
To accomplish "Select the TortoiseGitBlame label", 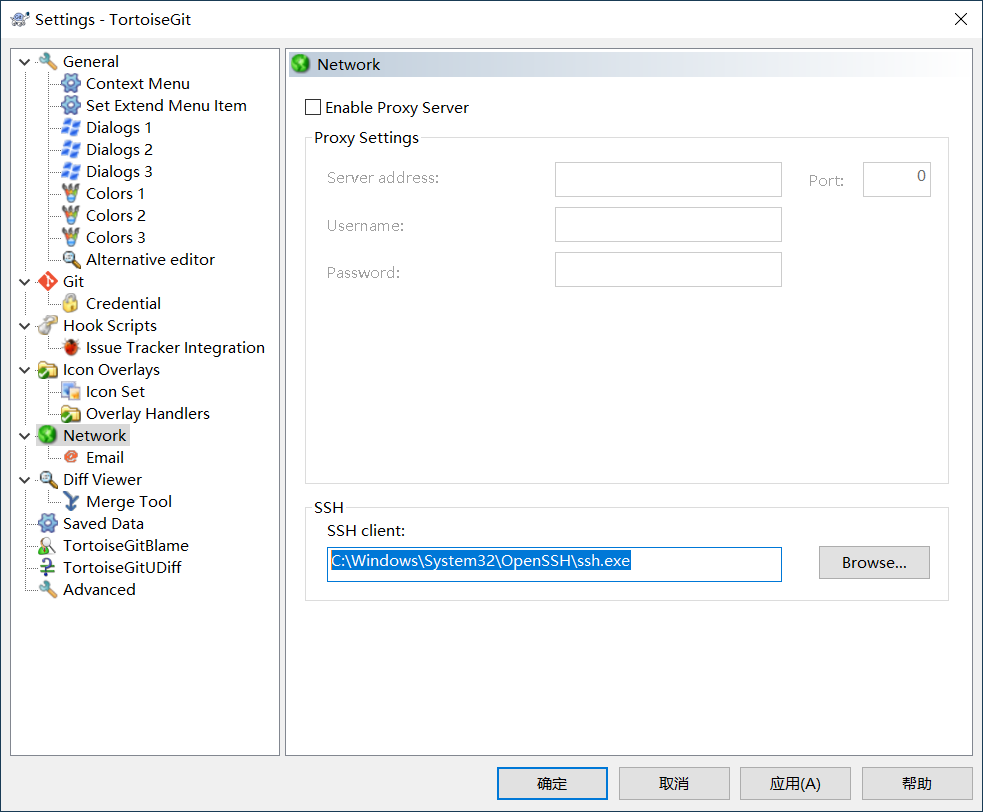I will [126, 546].
